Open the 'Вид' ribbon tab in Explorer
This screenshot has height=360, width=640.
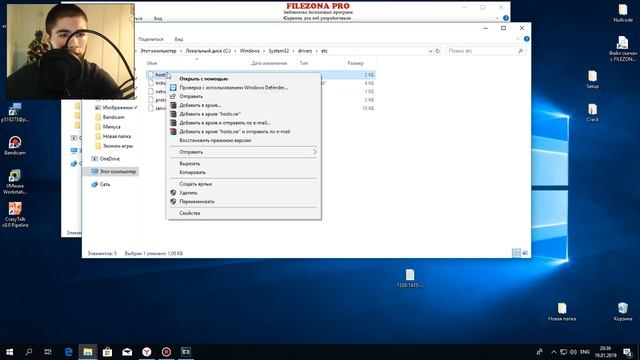tap(179, 39)
